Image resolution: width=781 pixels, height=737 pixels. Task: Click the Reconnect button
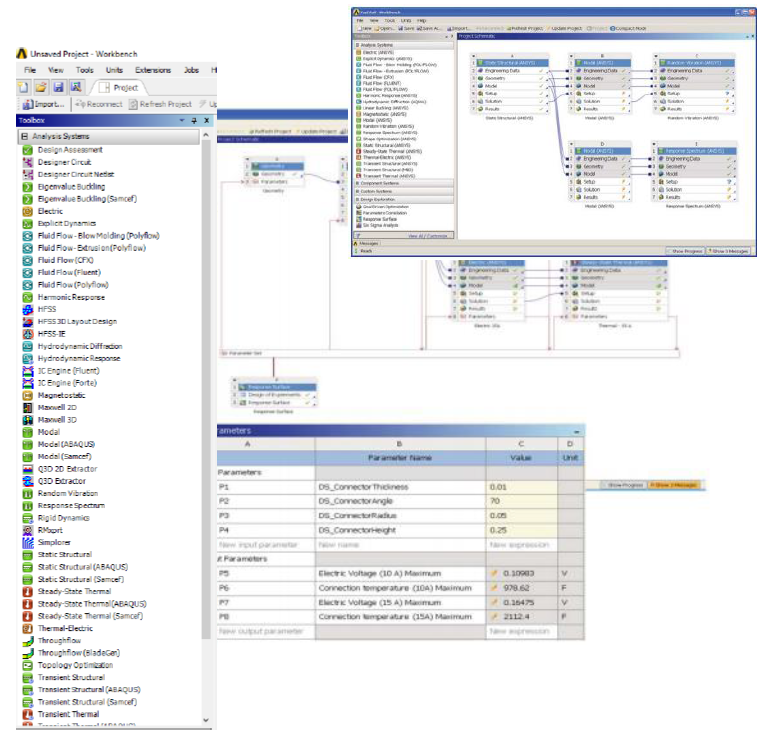point(99,104)
